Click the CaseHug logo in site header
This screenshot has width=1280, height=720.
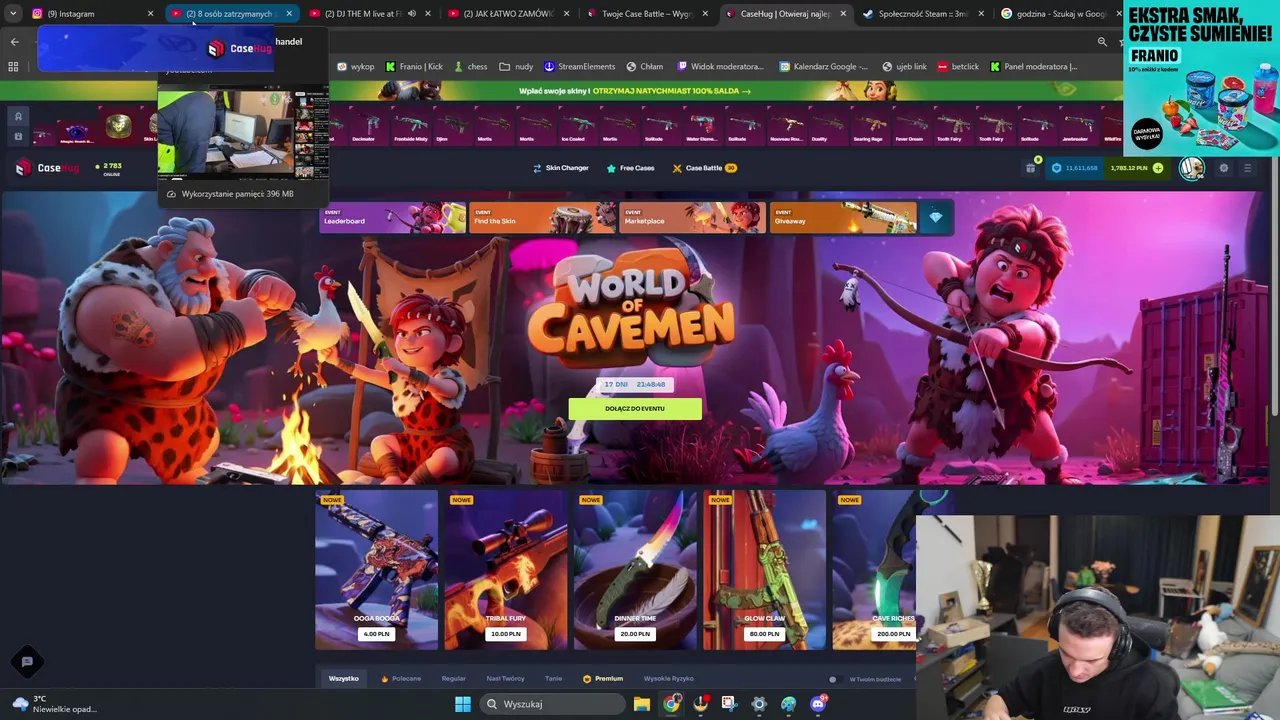pos(46,168)
